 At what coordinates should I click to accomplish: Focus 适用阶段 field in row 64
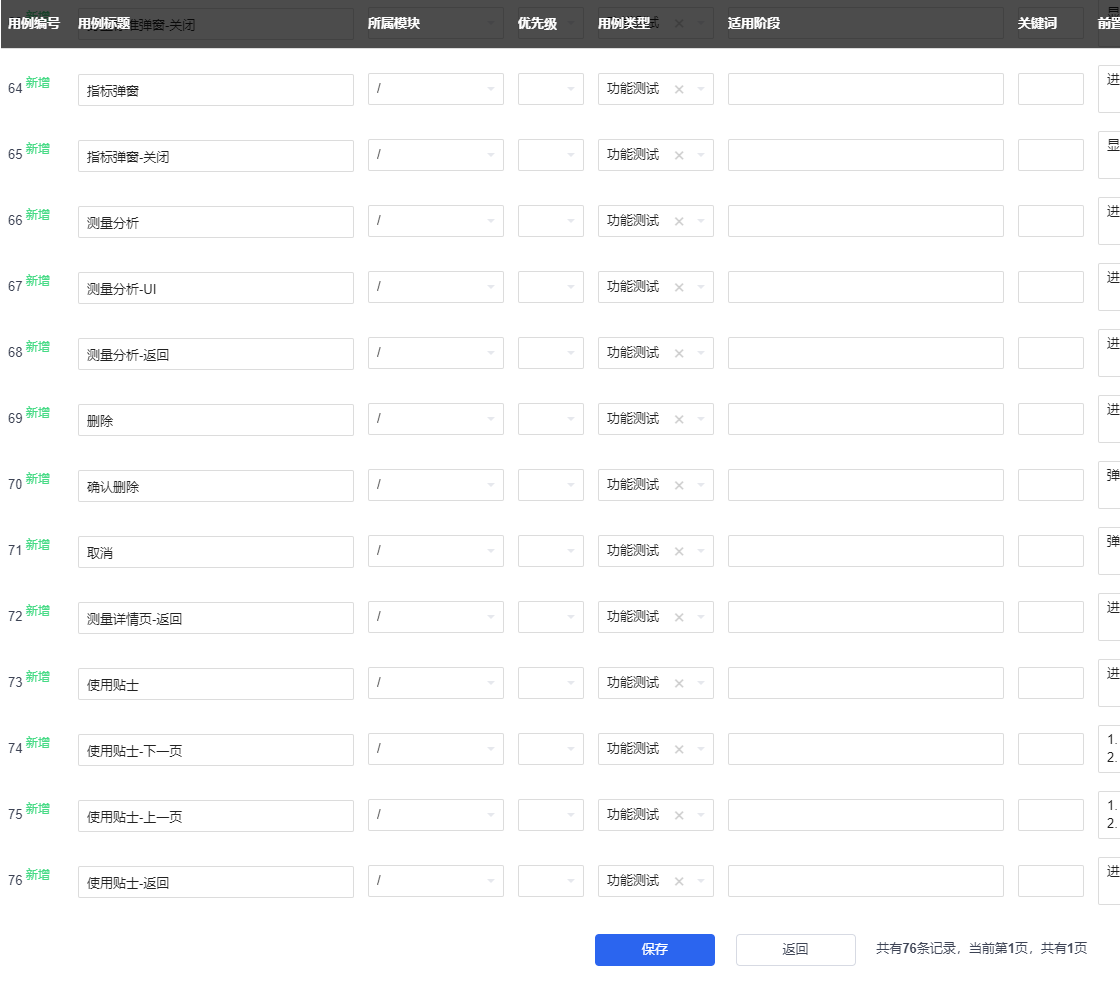coord(866,89)
